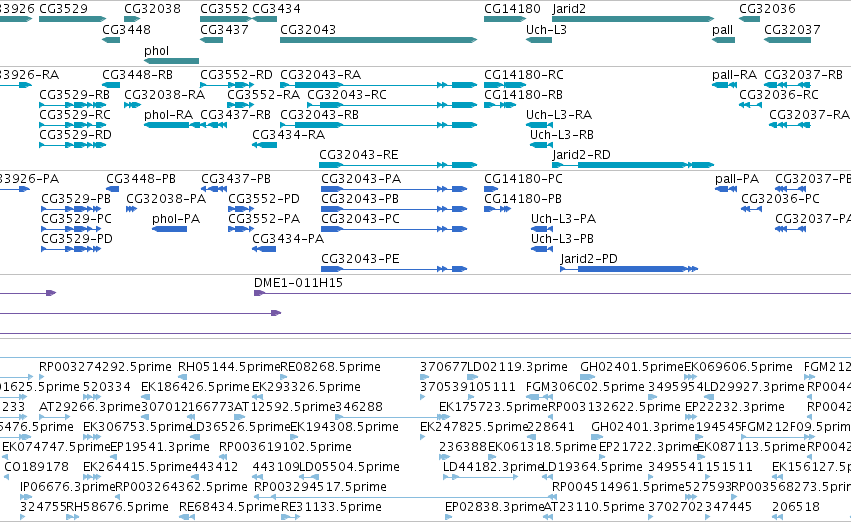851x522 pixels.
Task: Open the phol-PA protein feature
Action: pos(176,219)
